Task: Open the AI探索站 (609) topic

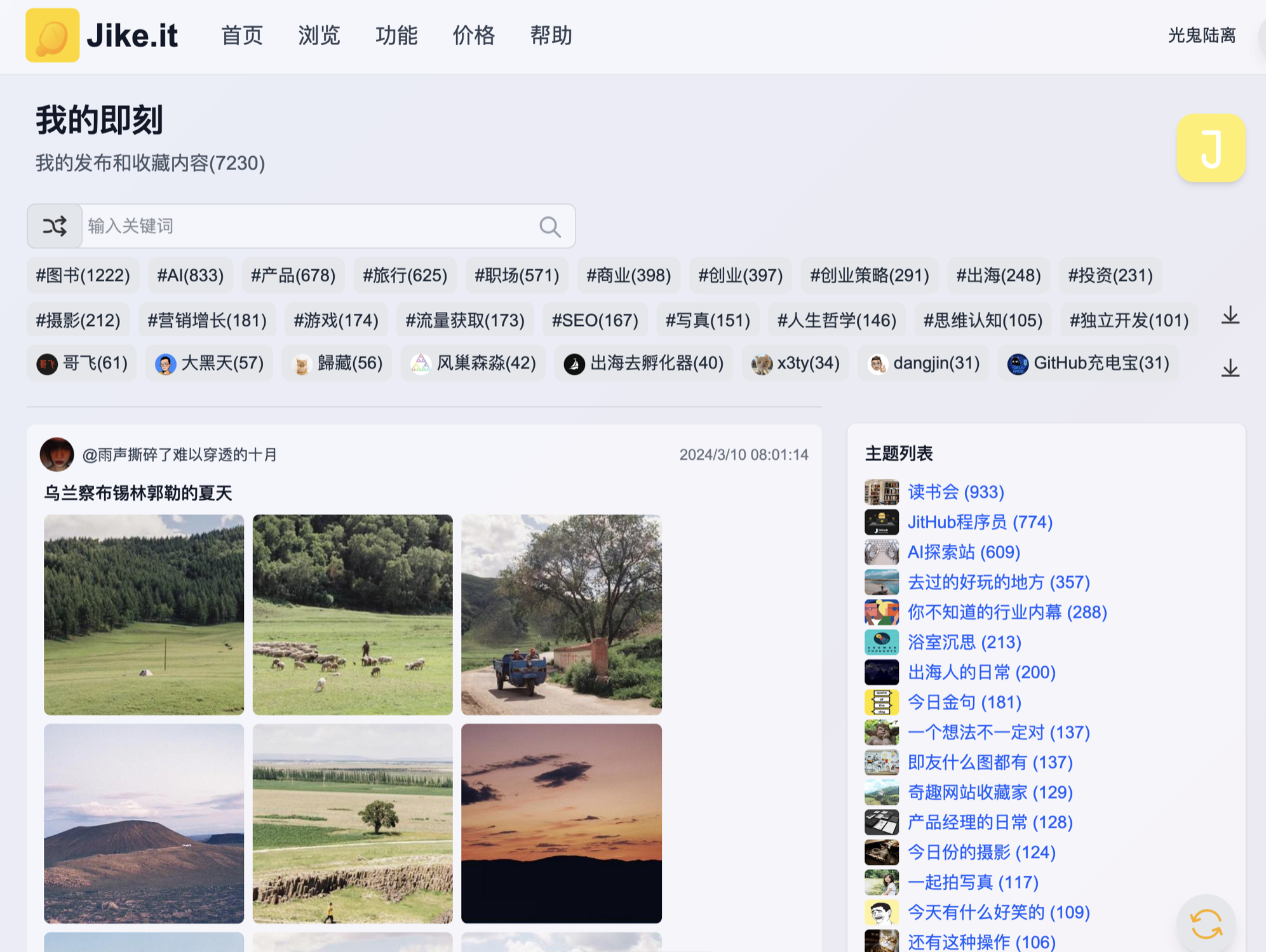Action: [964, 552]
